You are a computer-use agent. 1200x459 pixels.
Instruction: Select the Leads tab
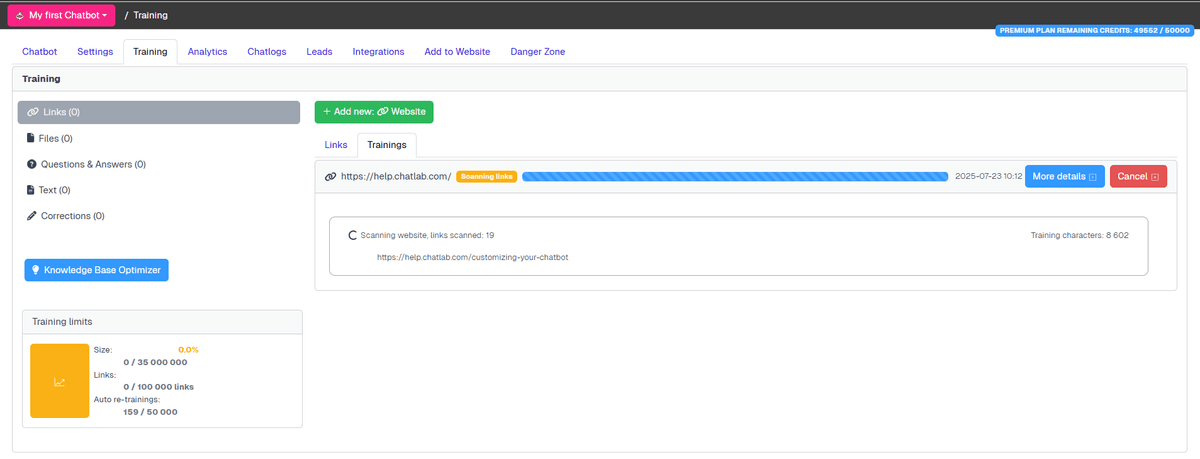(x=319, y=52)
